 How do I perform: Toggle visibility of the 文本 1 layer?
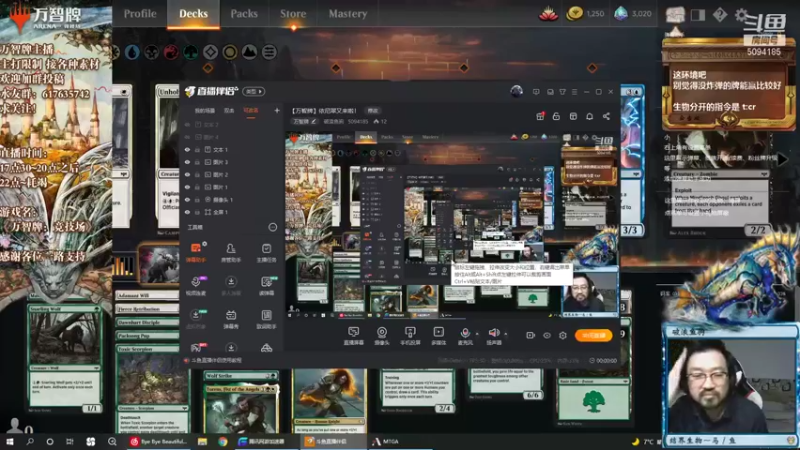187,150
